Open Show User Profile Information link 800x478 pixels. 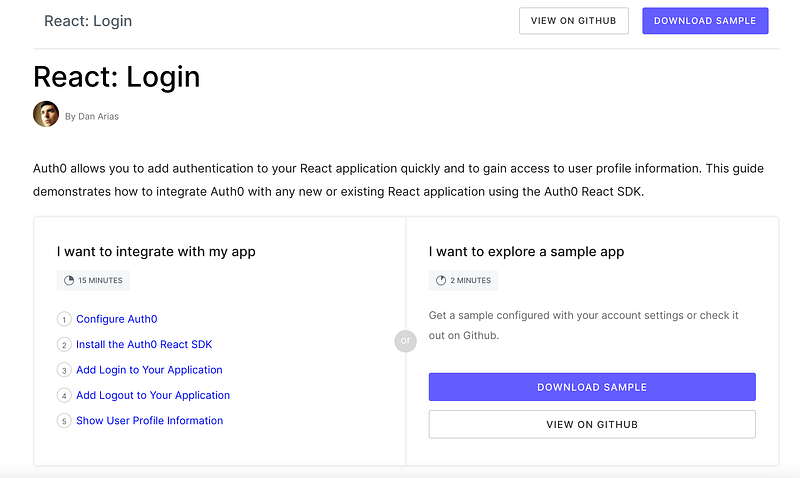[x=149, y=421]
